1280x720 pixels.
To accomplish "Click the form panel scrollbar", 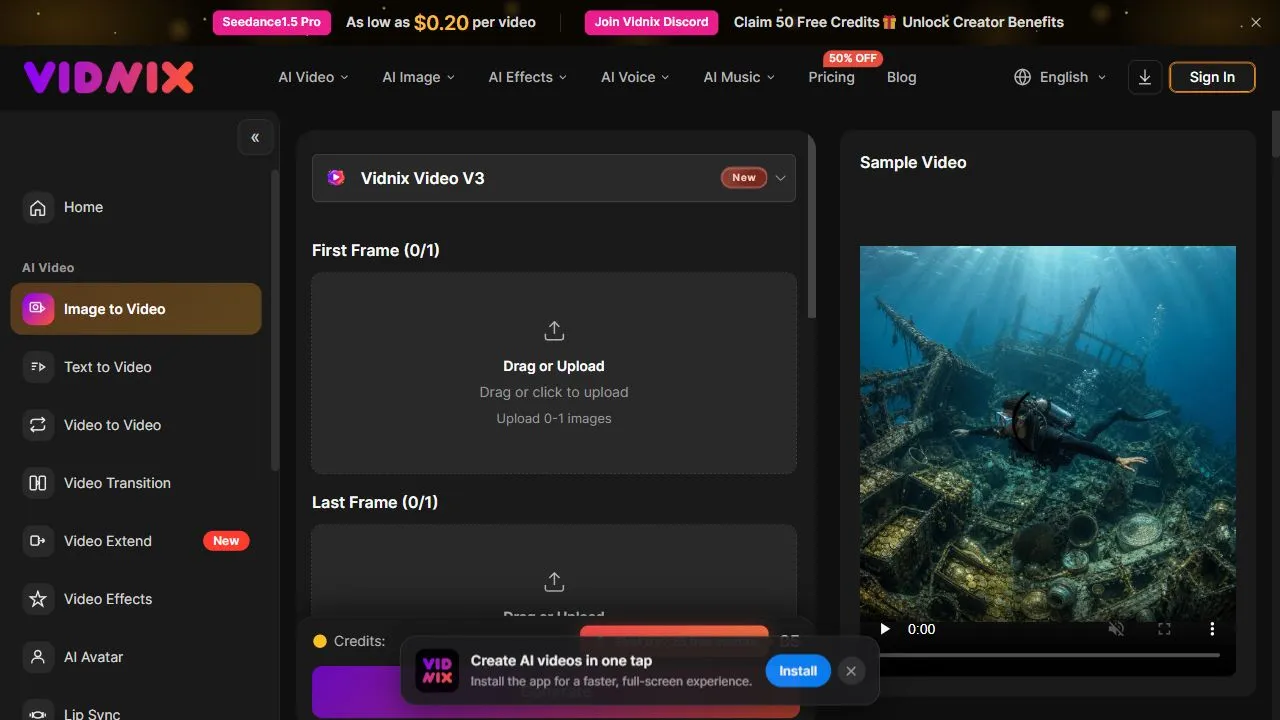I will coord(812,228).
